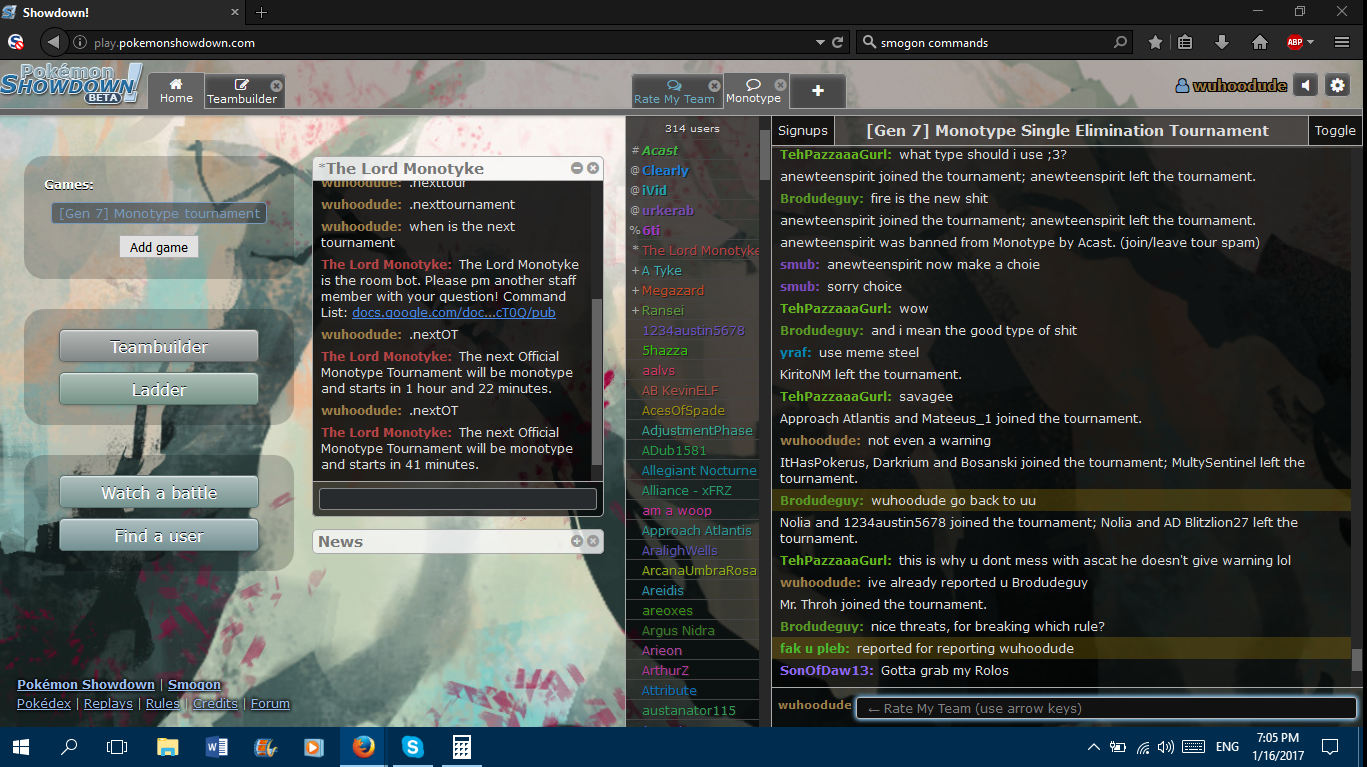Open a new browser tab
This screenshot has width=1367, height=767.
point(261,12)
